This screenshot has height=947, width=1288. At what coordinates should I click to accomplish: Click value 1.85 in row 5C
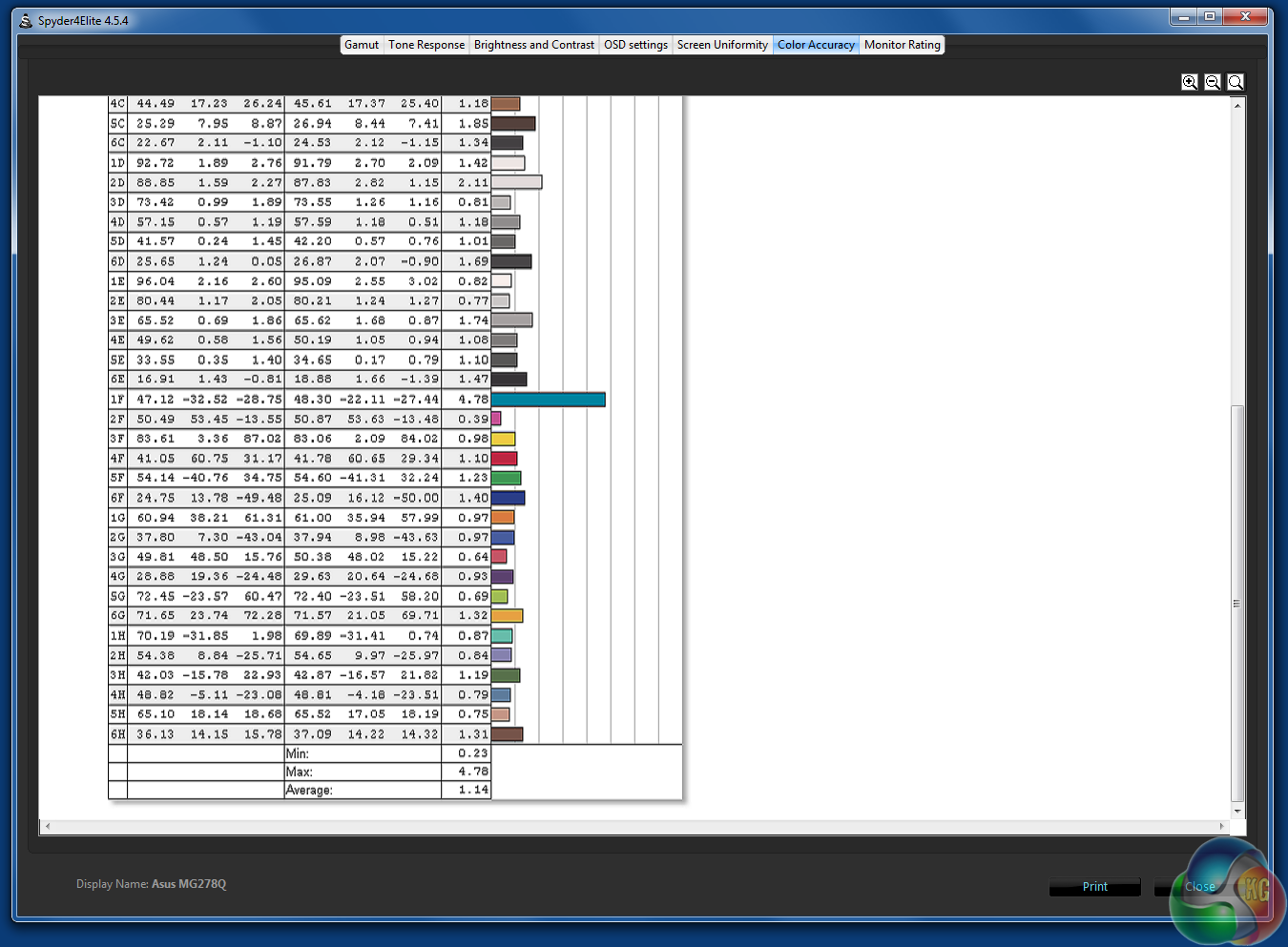(x=473, y=124)
